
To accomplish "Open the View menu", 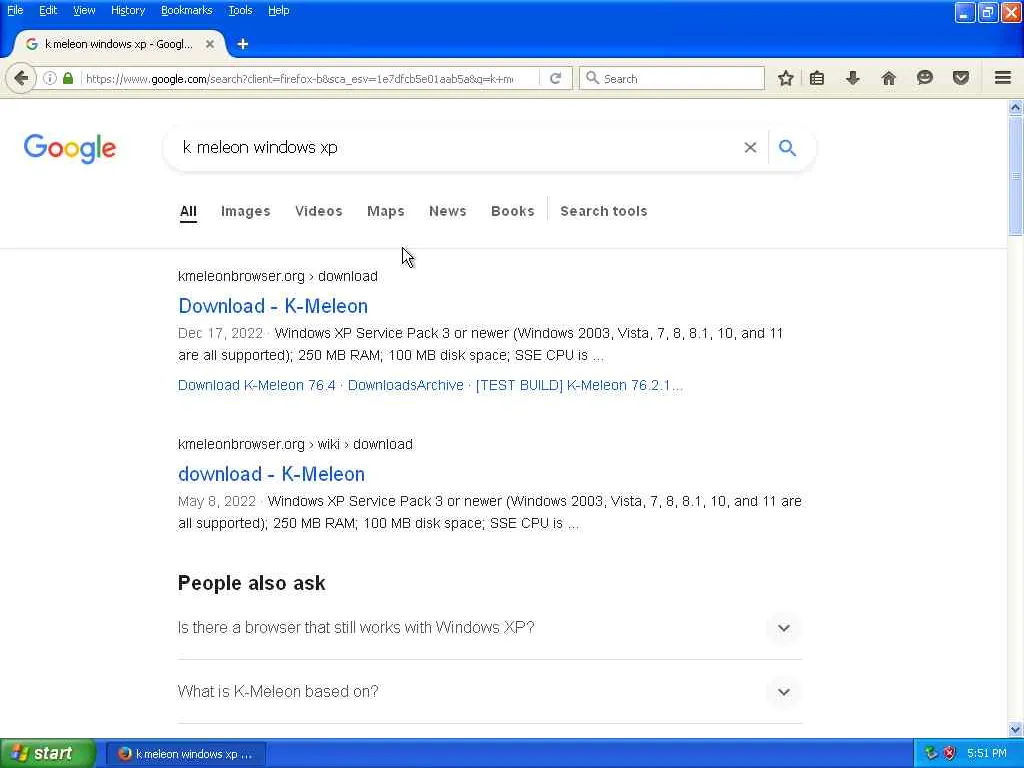I will click(x=84, y=10).
